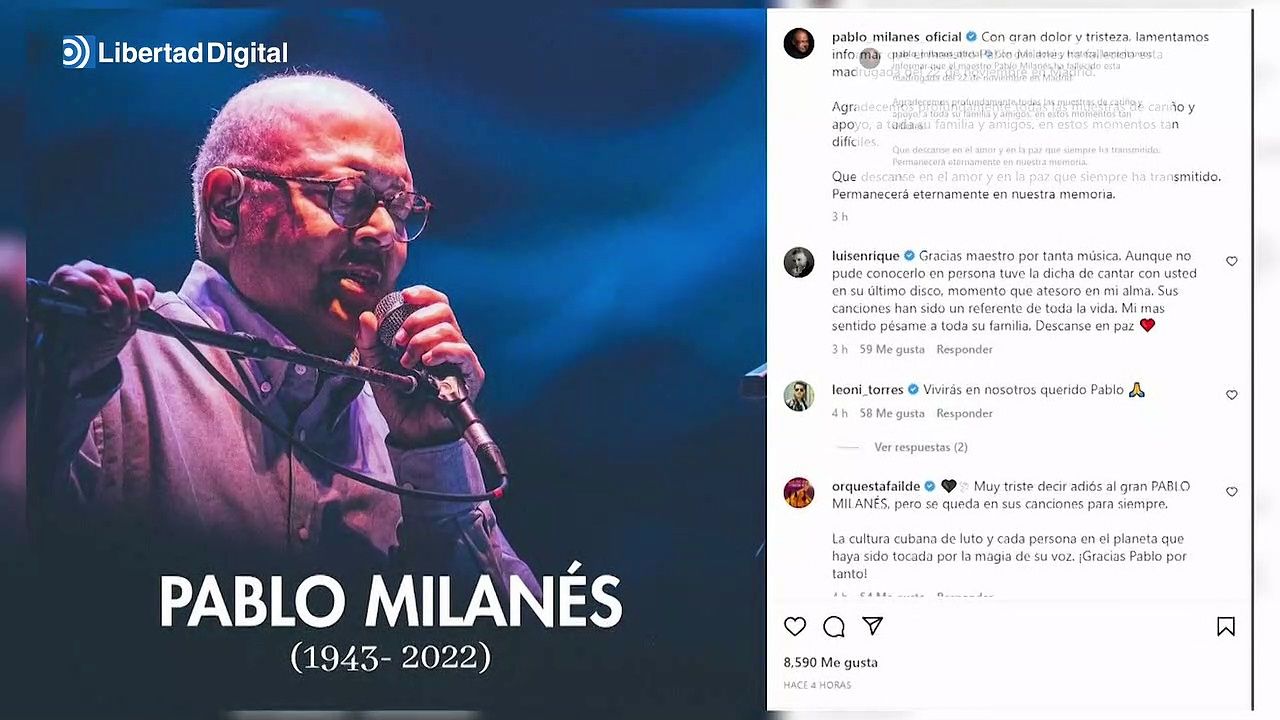Like leoni_torres comment heart
The width and height of the screenshot is (1280, 720).
click(x=1232, y=395)
